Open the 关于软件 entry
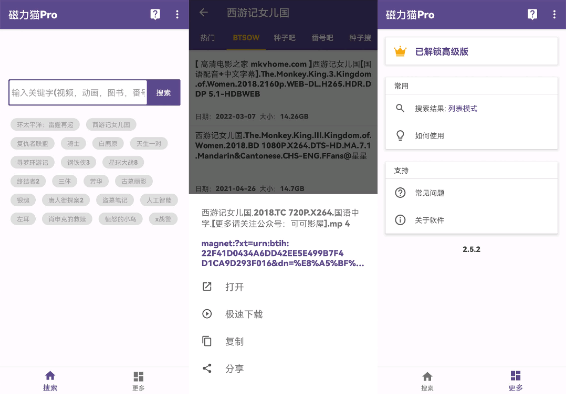The image size is (566, 394). (x=472, y=220)
